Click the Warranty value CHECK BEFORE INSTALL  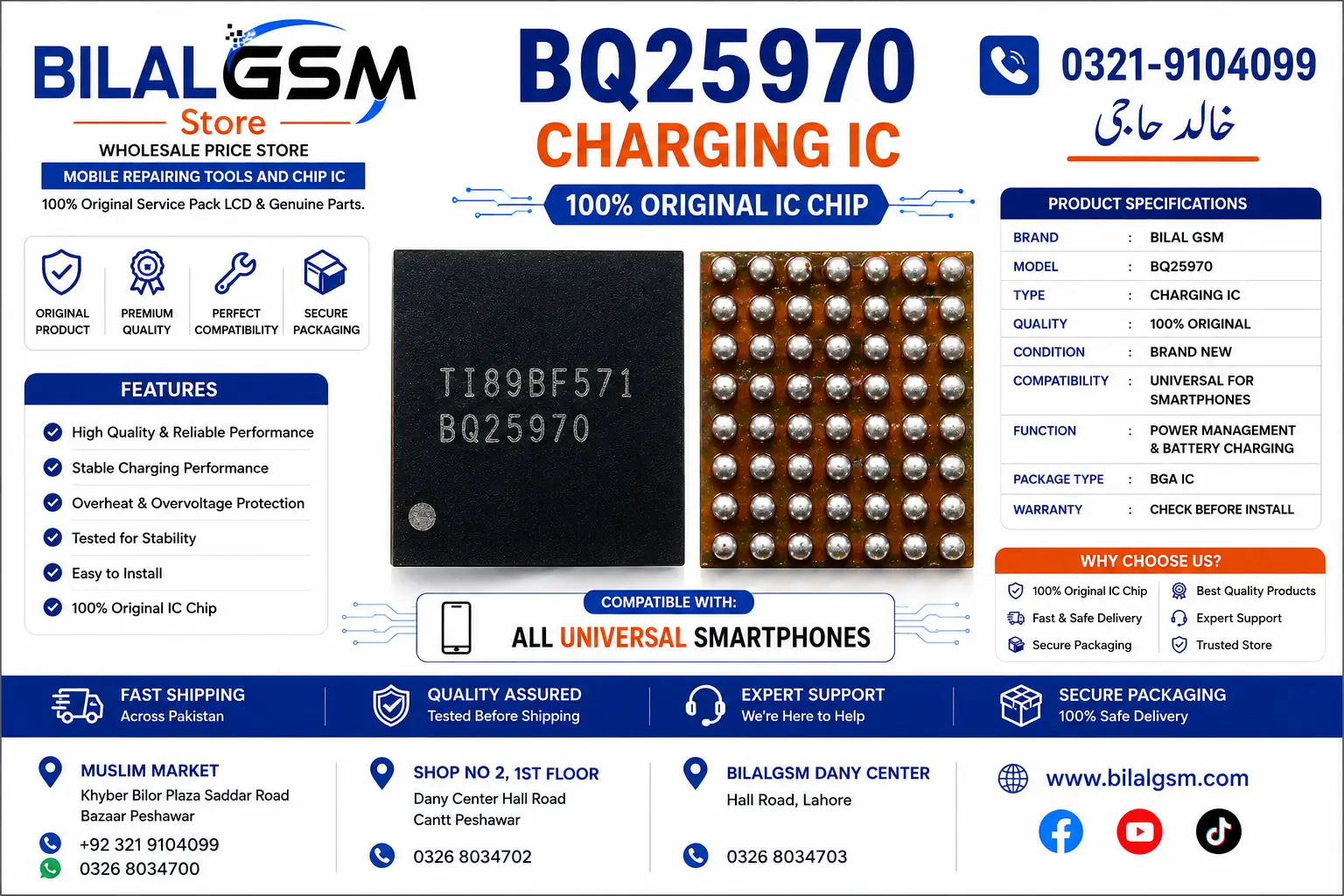pyautogui.click(x=1221, y=509)
